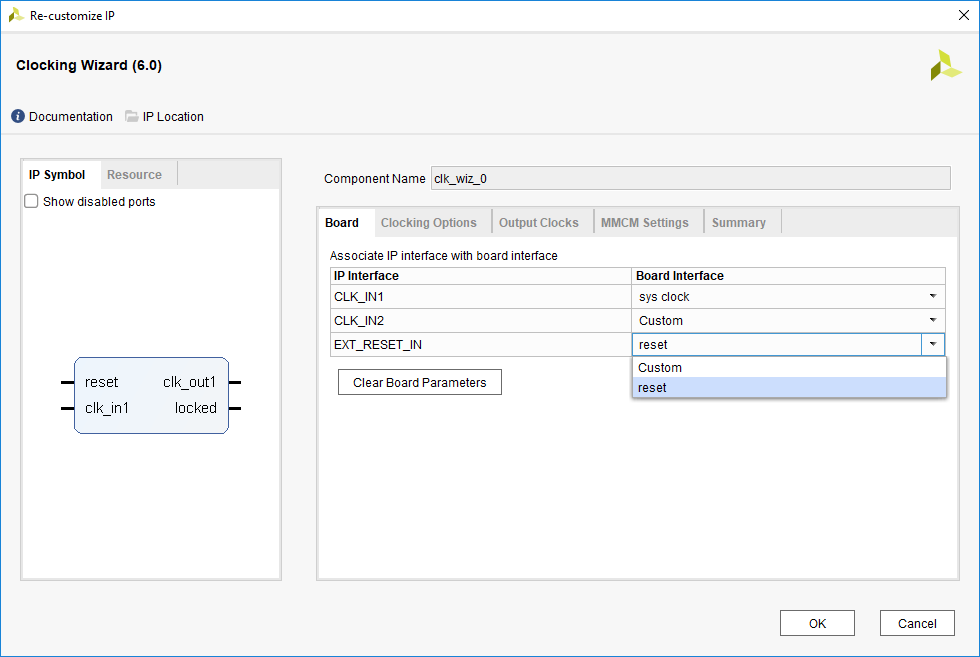Select the reset port on IP symbol
Screen dimensions: 980x657
[x=101, y=382]
